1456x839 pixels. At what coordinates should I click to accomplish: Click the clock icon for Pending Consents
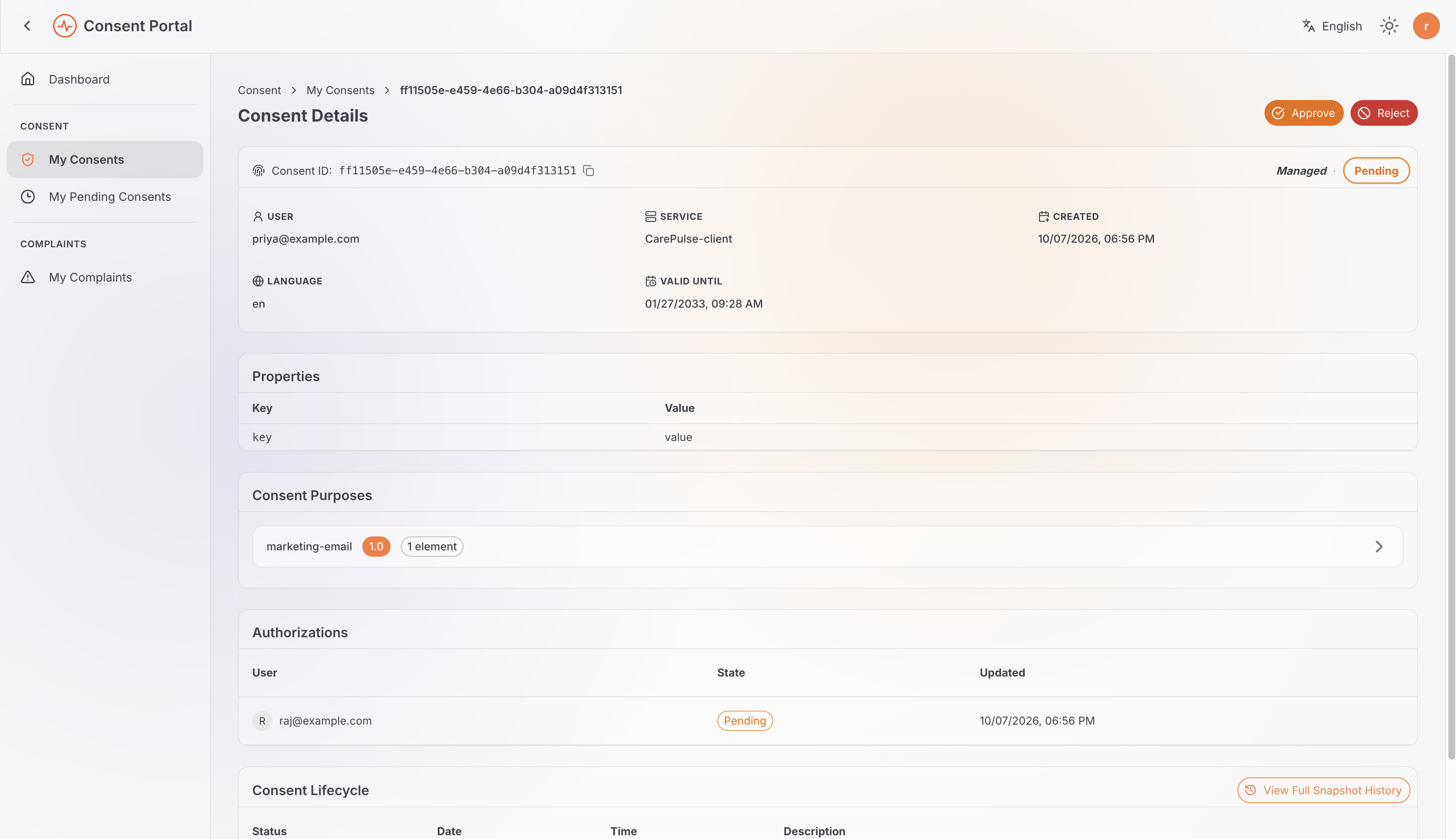[28, 197]
